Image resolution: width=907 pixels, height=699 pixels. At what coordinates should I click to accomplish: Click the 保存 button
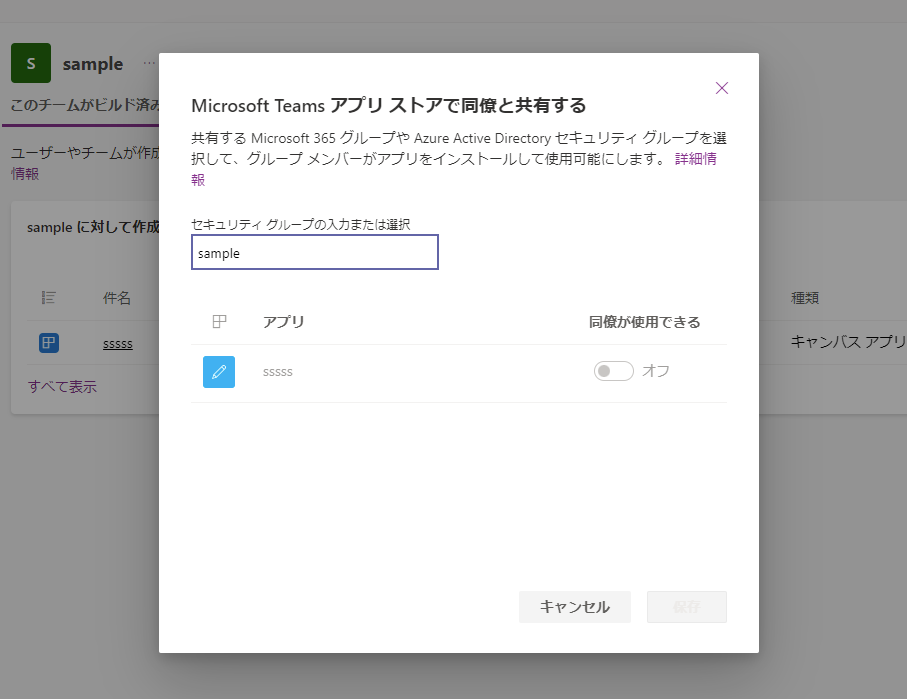687,606
